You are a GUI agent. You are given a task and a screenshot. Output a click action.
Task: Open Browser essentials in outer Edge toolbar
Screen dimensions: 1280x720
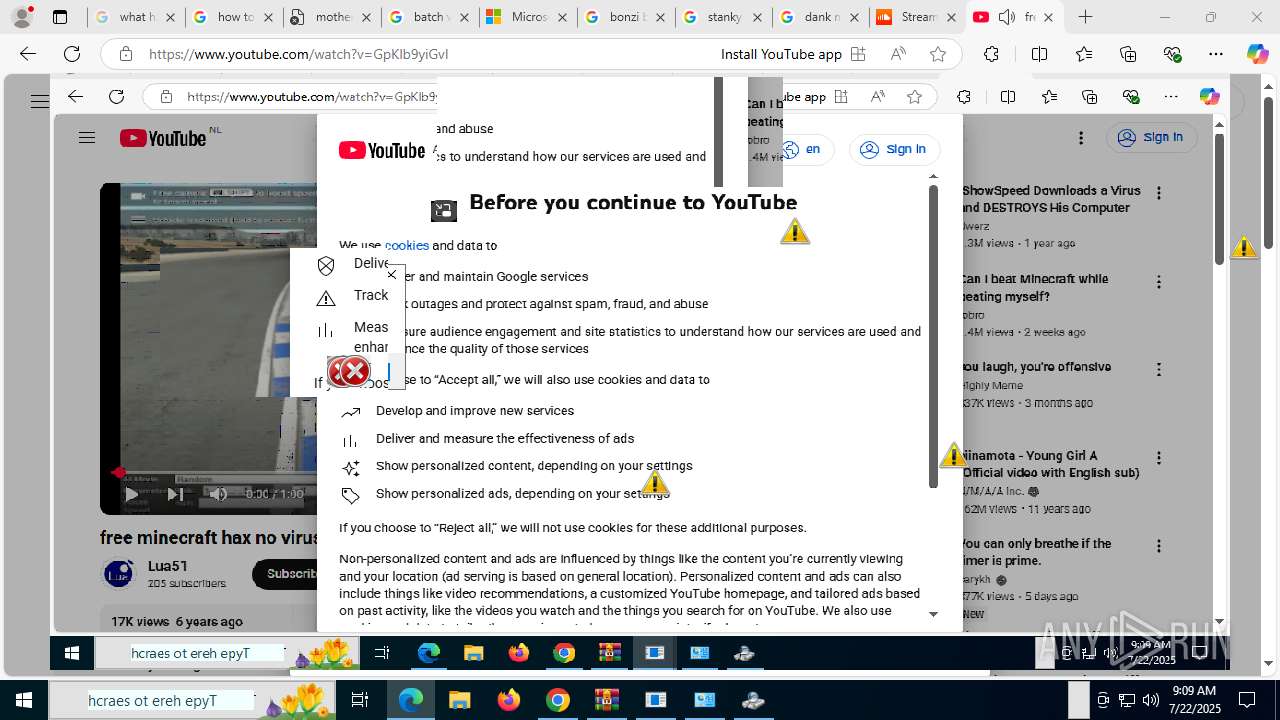click(x=1173, y=54)
